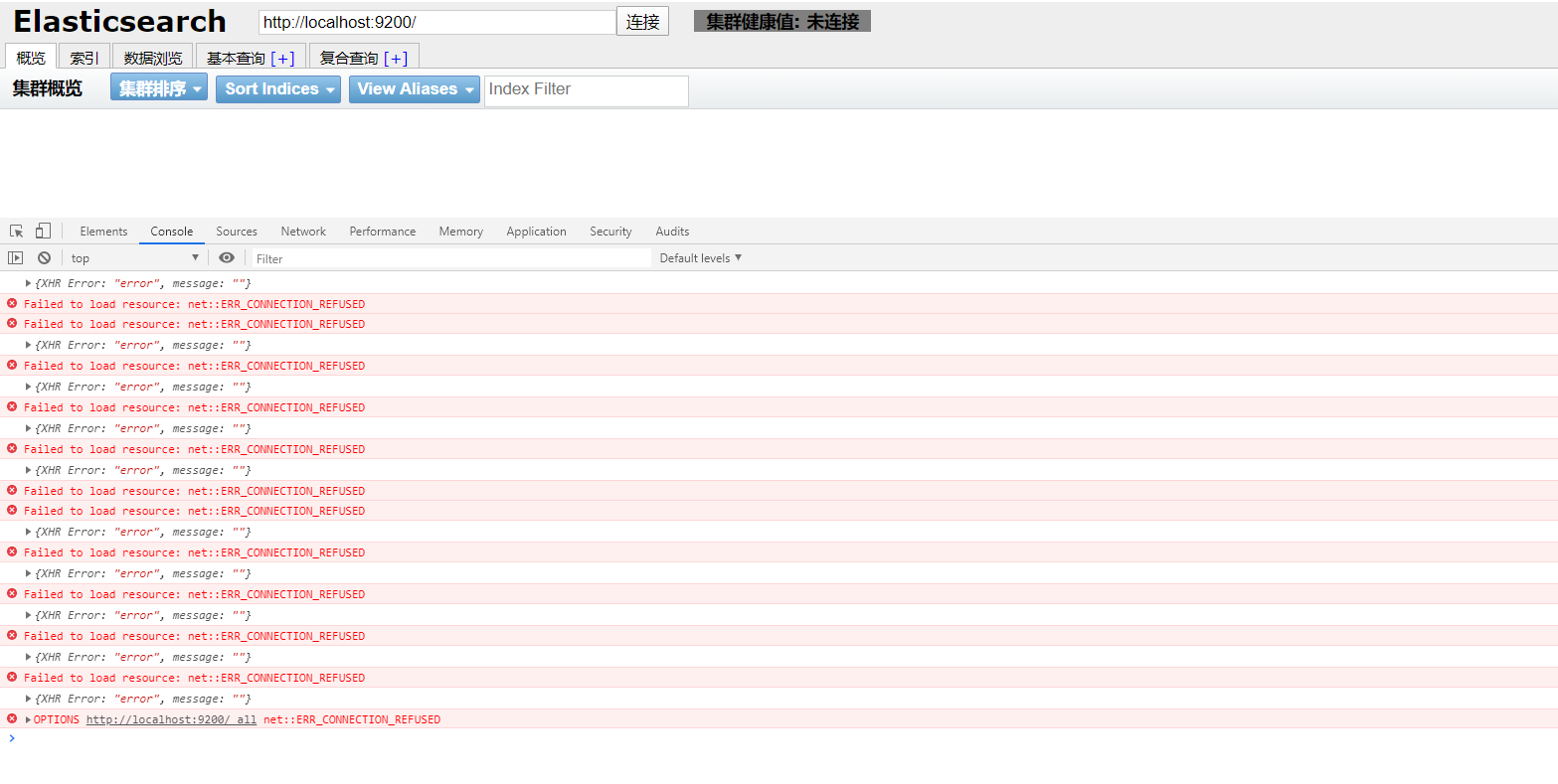1558x784 pixels.
Task: Toggle the device toolbar icon
Action: coord(43,231)
